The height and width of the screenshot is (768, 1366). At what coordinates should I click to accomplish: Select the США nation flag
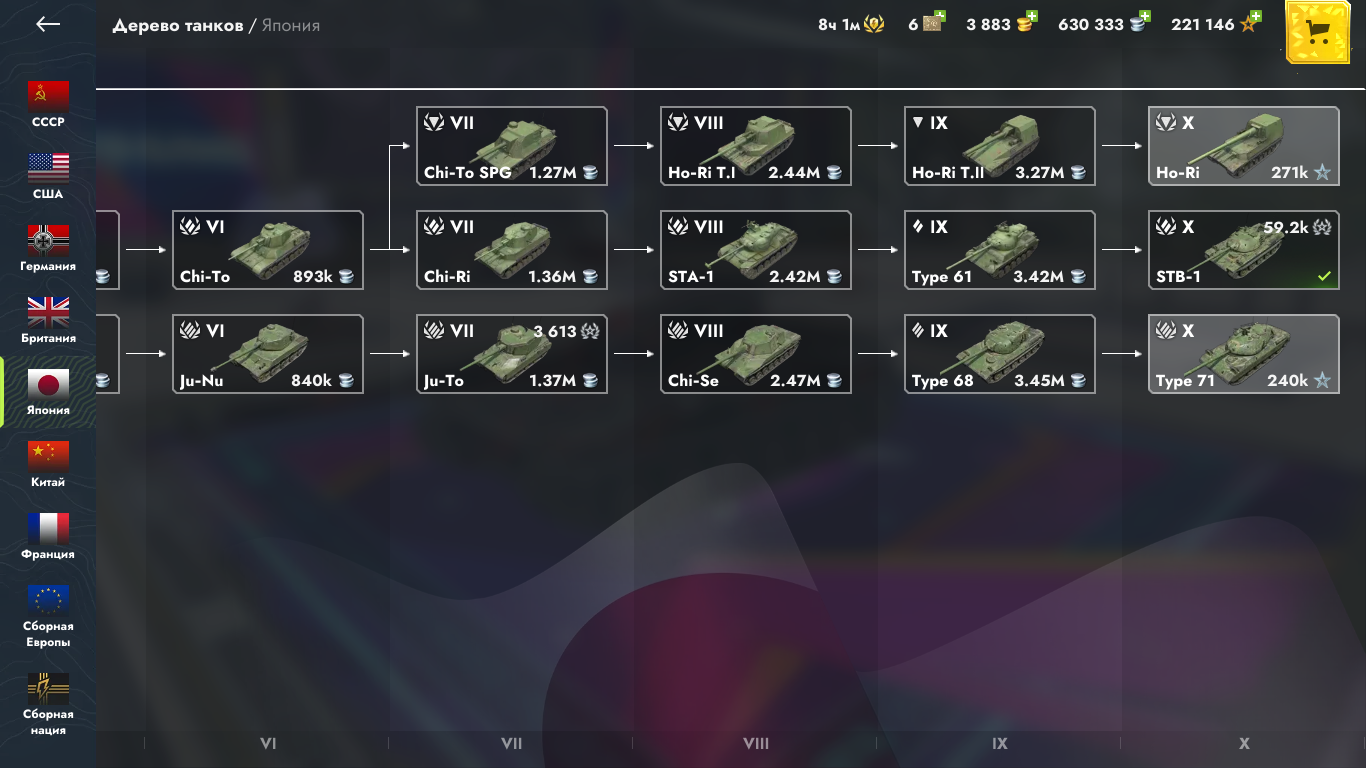48,168
